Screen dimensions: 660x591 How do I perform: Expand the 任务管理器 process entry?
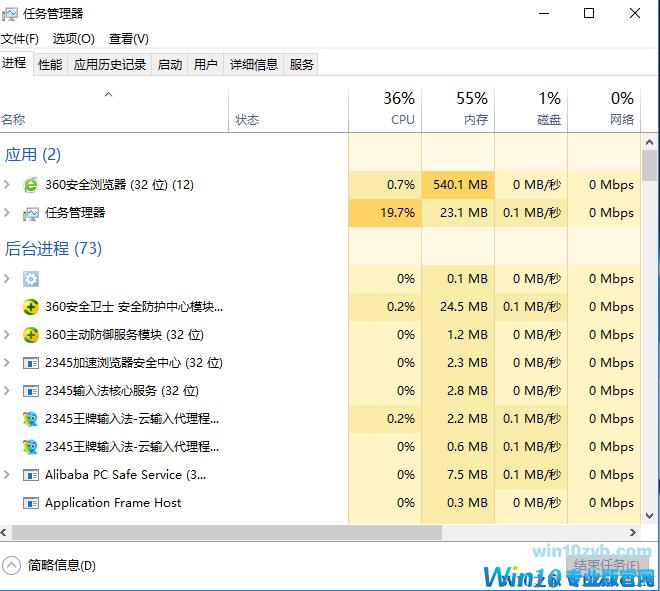(8, 213)
